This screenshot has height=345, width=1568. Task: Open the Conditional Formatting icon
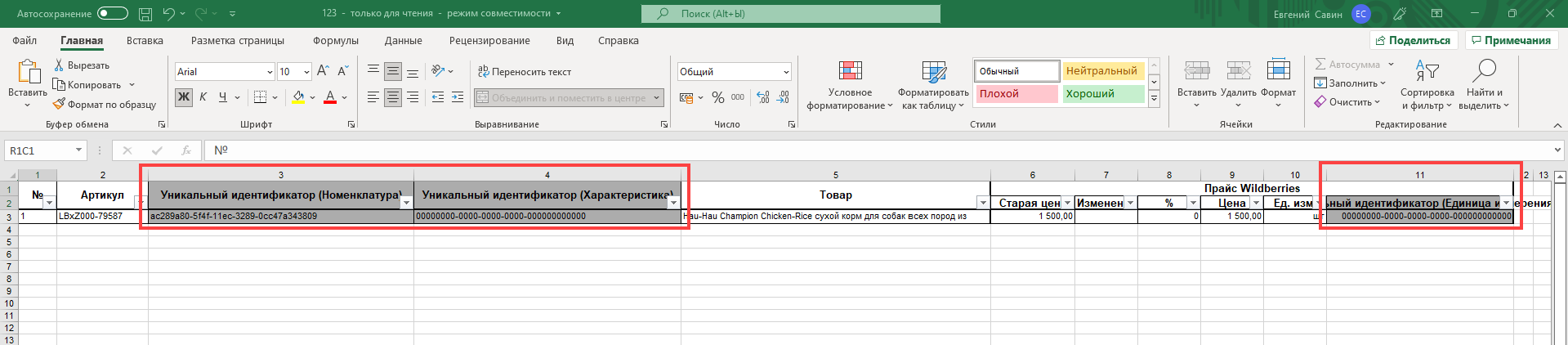(850, 72)
